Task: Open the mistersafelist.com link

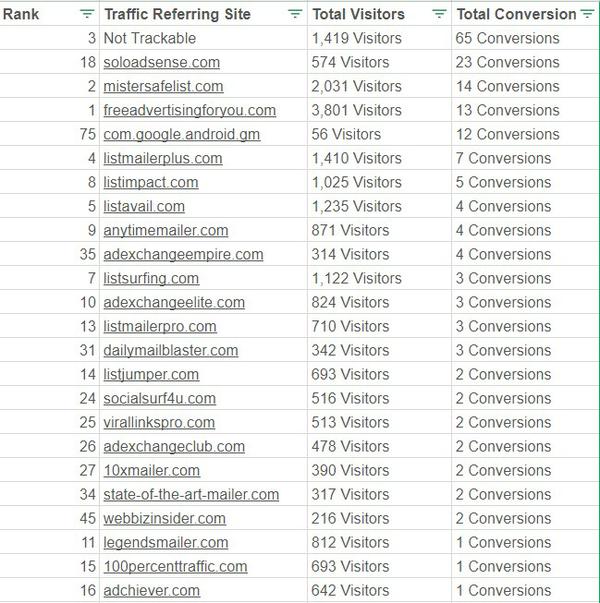Action: pos(163,86)
